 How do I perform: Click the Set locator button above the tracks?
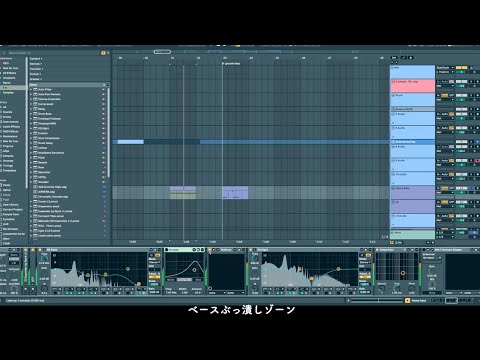(394, 58)
